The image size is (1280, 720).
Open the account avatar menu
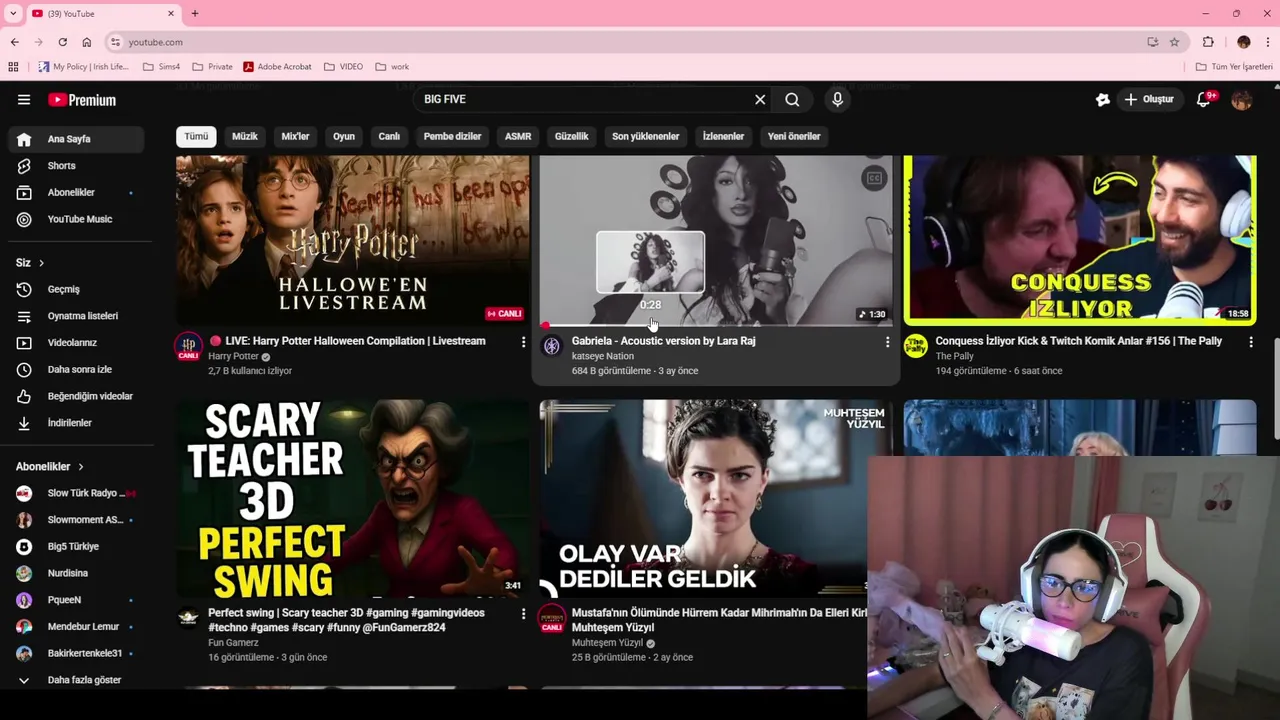coord(1242,99)
